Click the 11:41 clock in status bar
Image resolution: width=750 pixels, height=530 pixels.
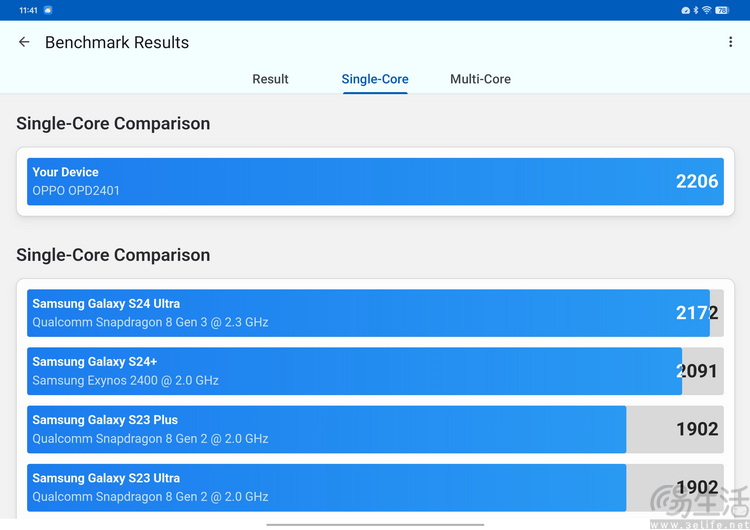(x=28, y=10)
